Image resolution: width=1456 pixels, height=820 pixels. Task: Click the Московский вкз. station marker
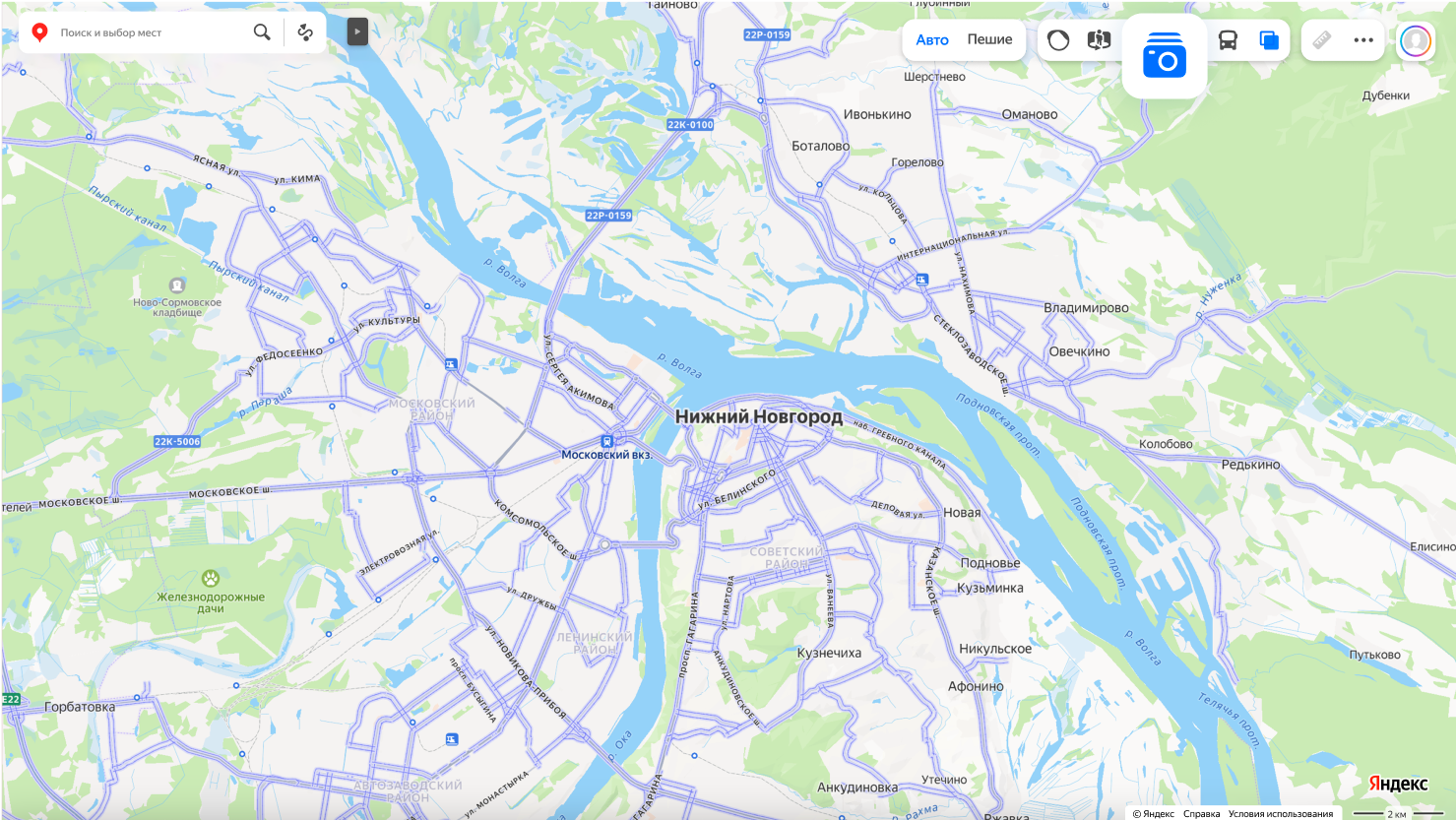click(607, 441)
